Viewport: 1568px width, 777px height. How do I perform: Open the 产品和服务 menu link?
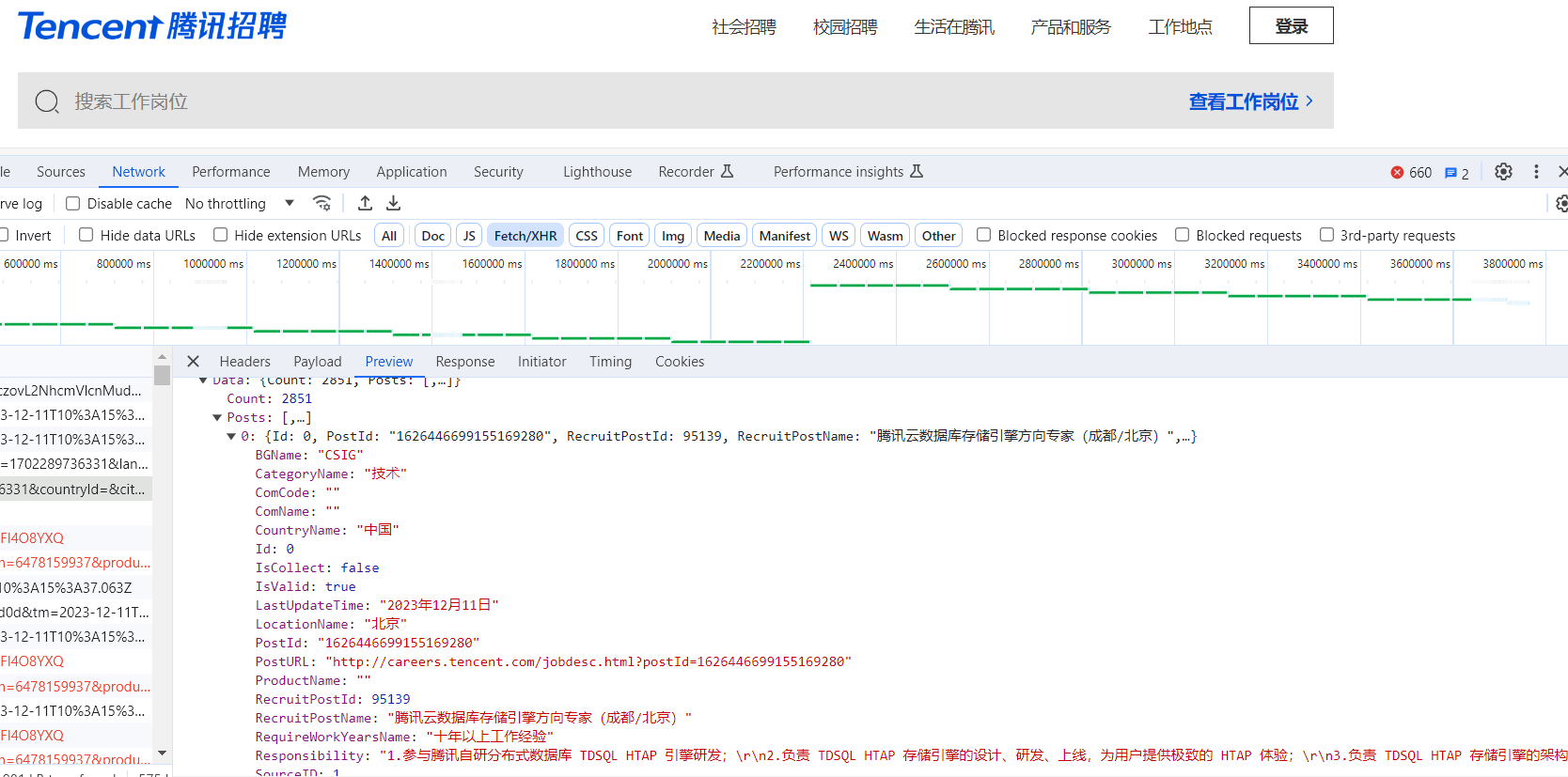pos(1071,27)
